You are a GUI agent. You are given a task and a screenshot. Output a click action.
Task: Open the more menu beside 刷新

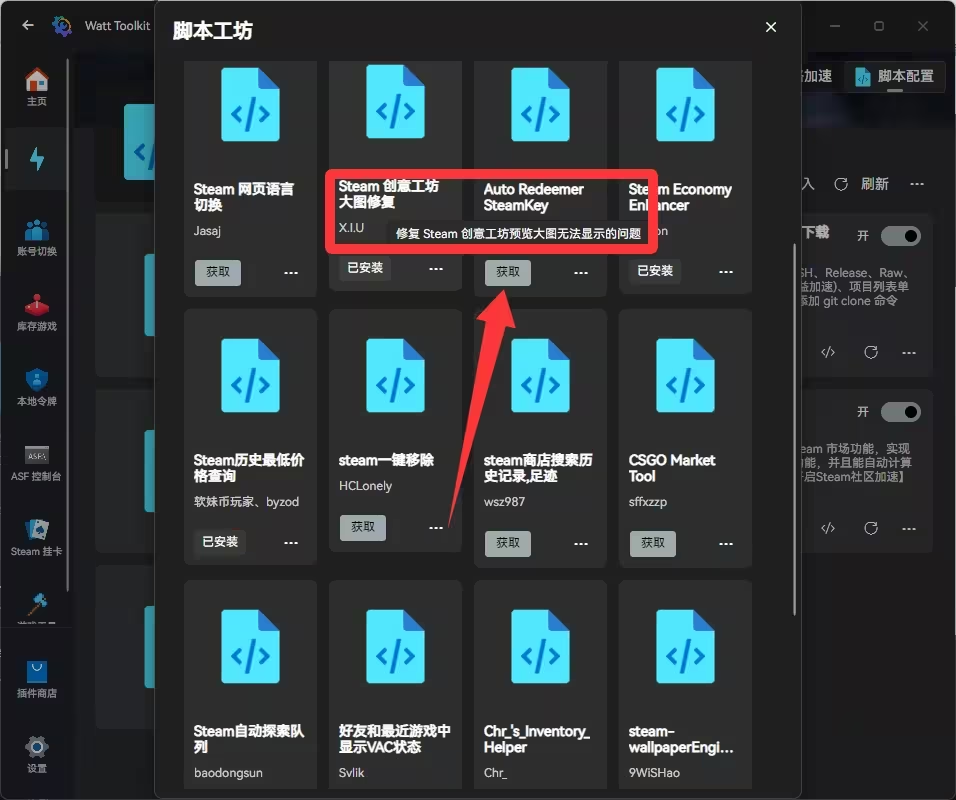pos(916,184)
